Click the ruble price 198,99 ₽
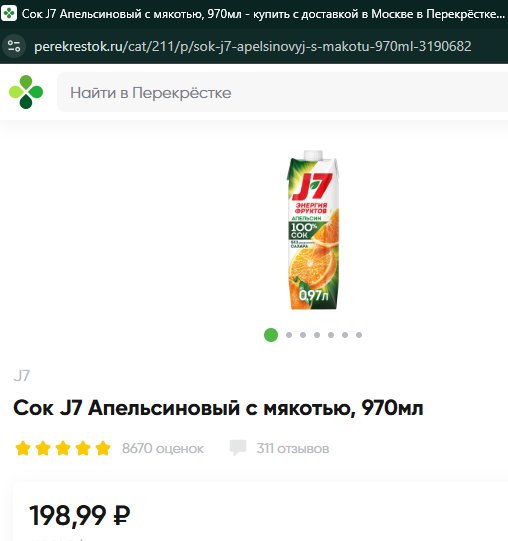508x541 pixels. point(80,515)
